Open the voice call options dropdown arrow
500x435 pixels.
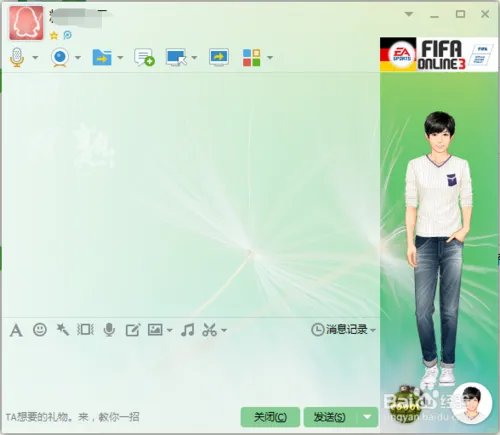point(35,57)
